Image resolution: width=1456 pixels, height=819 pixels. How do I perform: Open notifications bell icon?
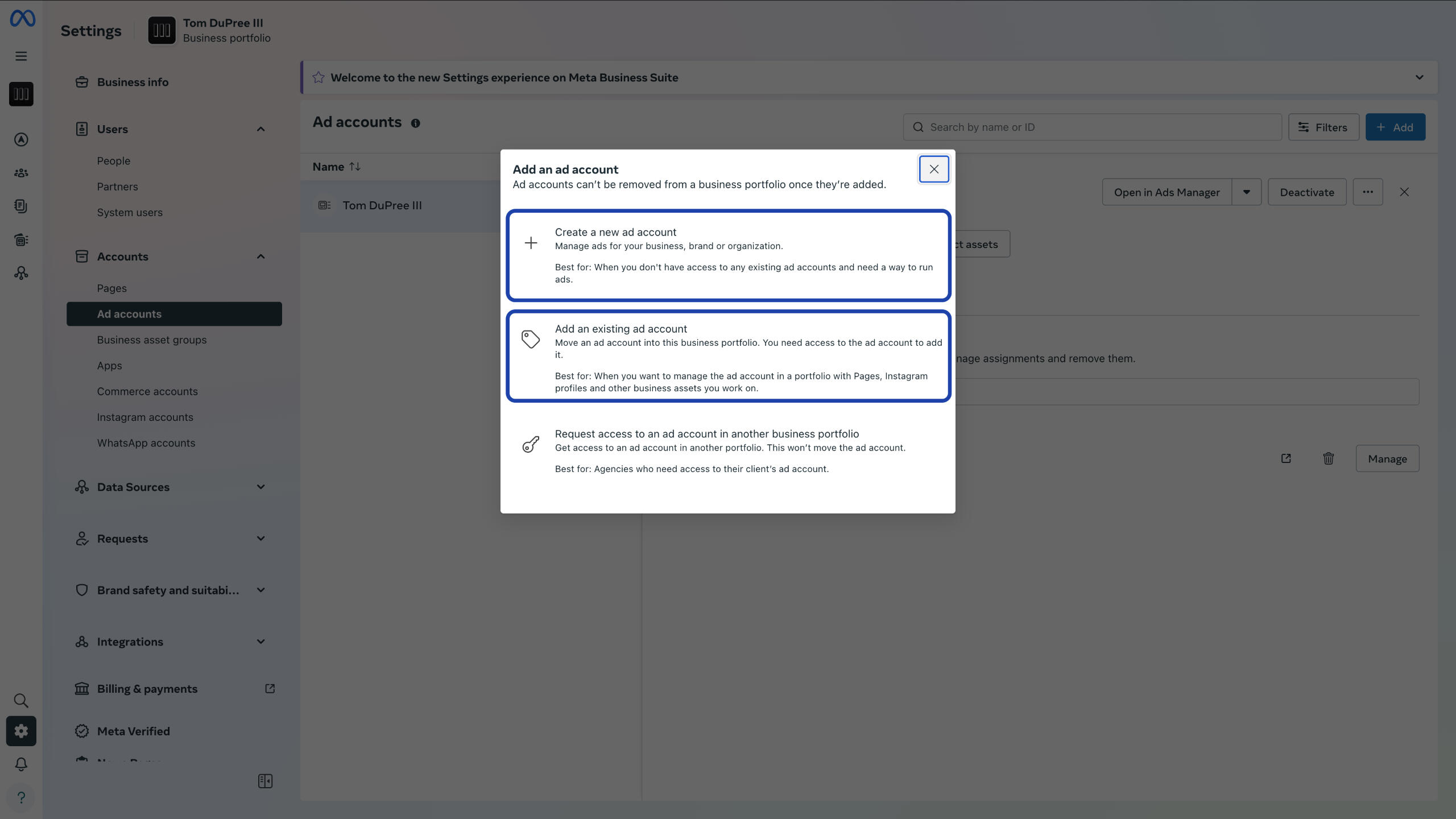(21, 764)
